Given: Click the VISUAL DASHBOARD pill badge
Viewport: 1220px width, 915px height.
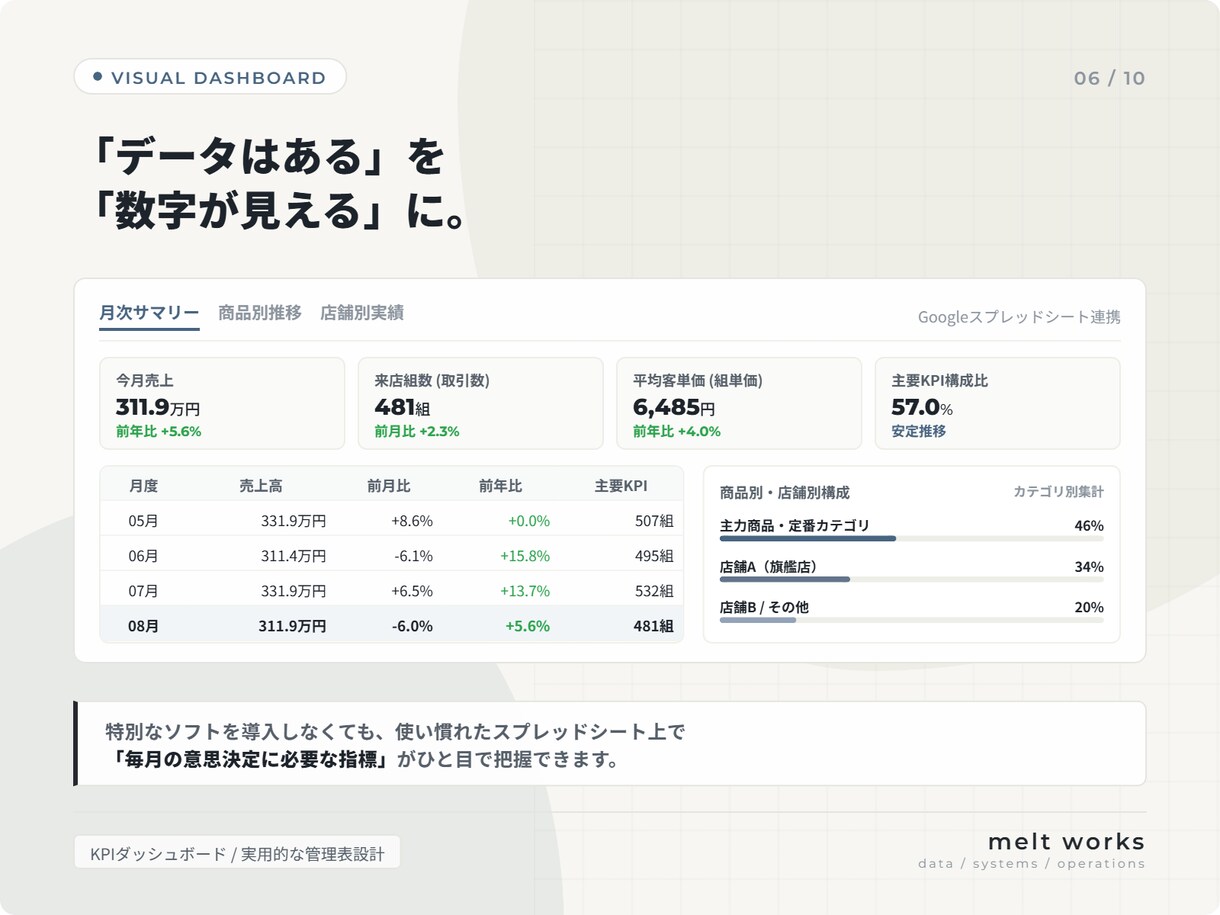Looking at the screenshot, I should pos(210,77).
